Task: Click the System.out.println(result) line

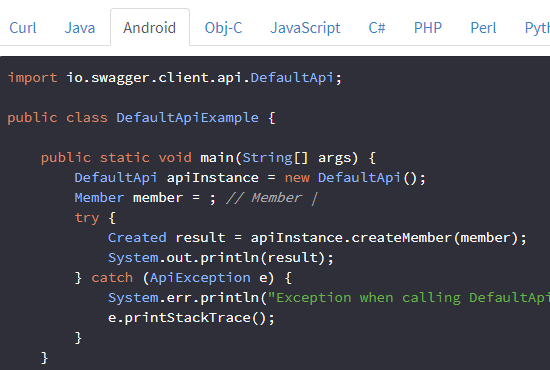Action: coord(221,258)
